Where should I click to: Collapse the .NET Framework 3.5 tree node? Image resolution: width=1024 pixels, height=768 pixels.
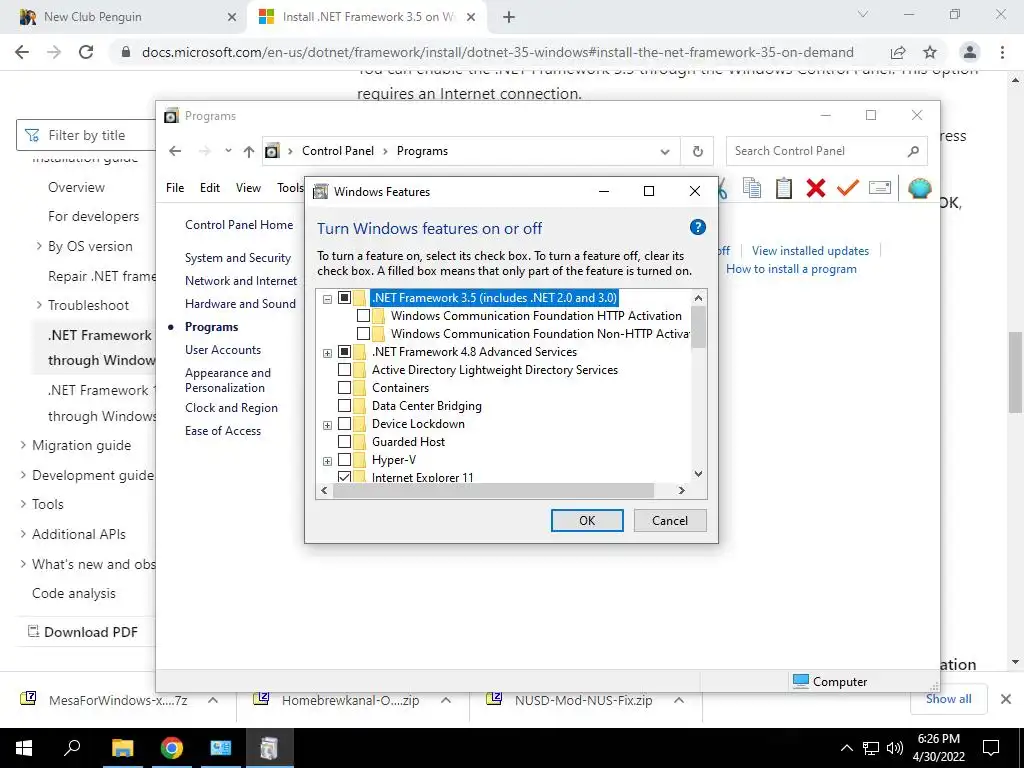(327, 299)
